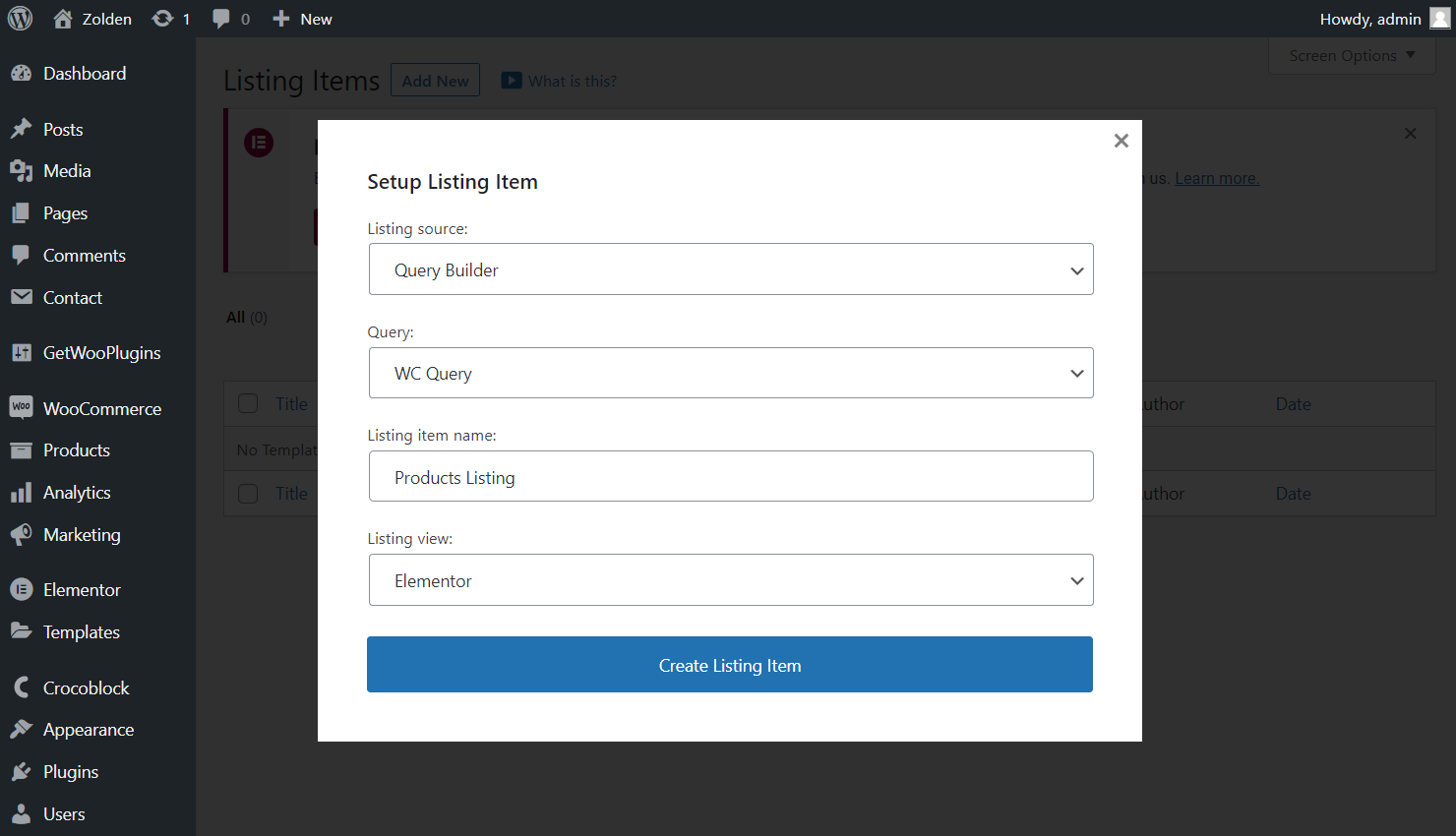Close the Setup Listing Item popup
The width and height of the screenshot is (1456, 836).
point(1121,141)
